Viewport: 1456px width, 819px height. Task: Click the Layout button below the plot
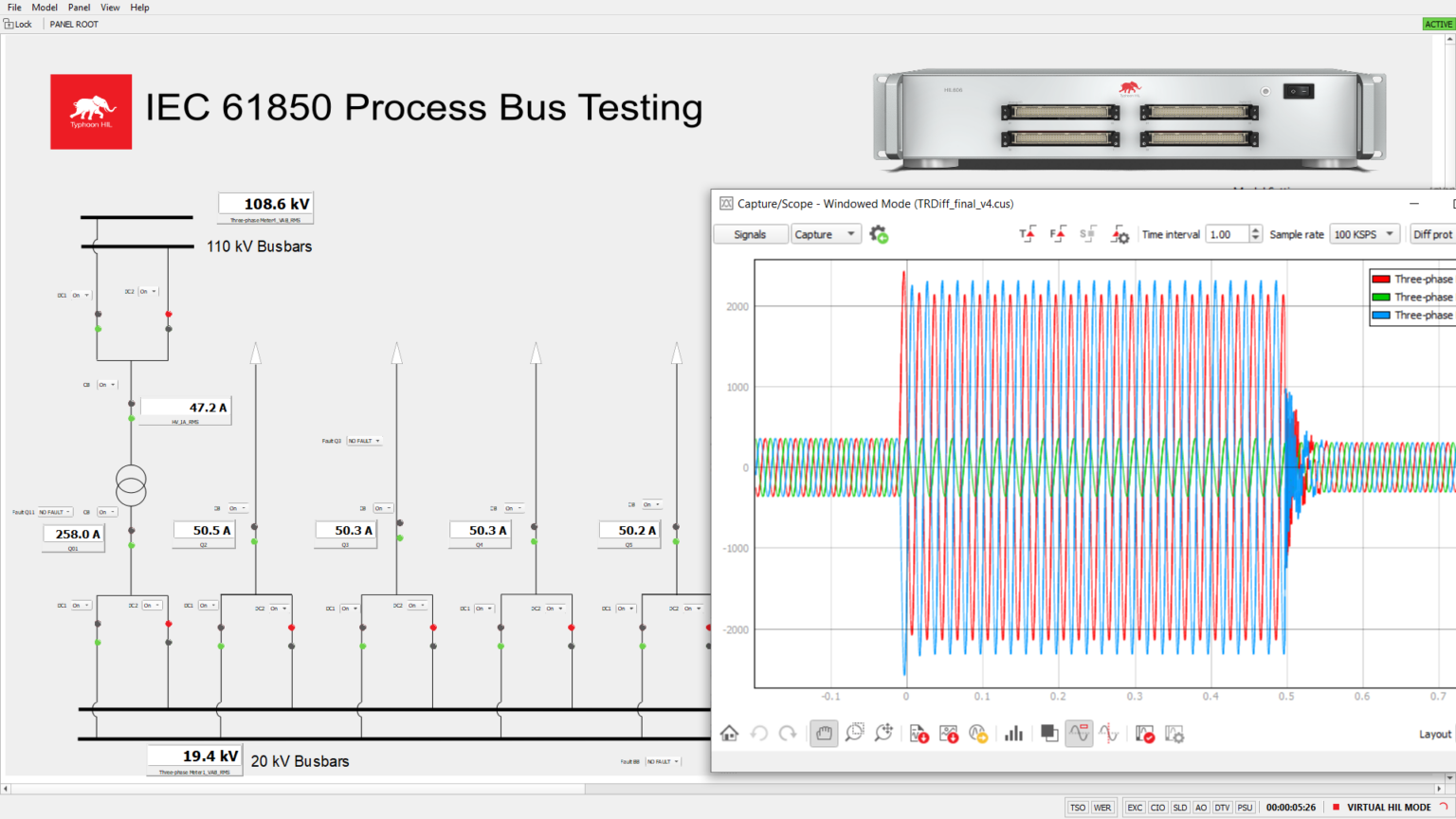click(x=1434, y=733)
